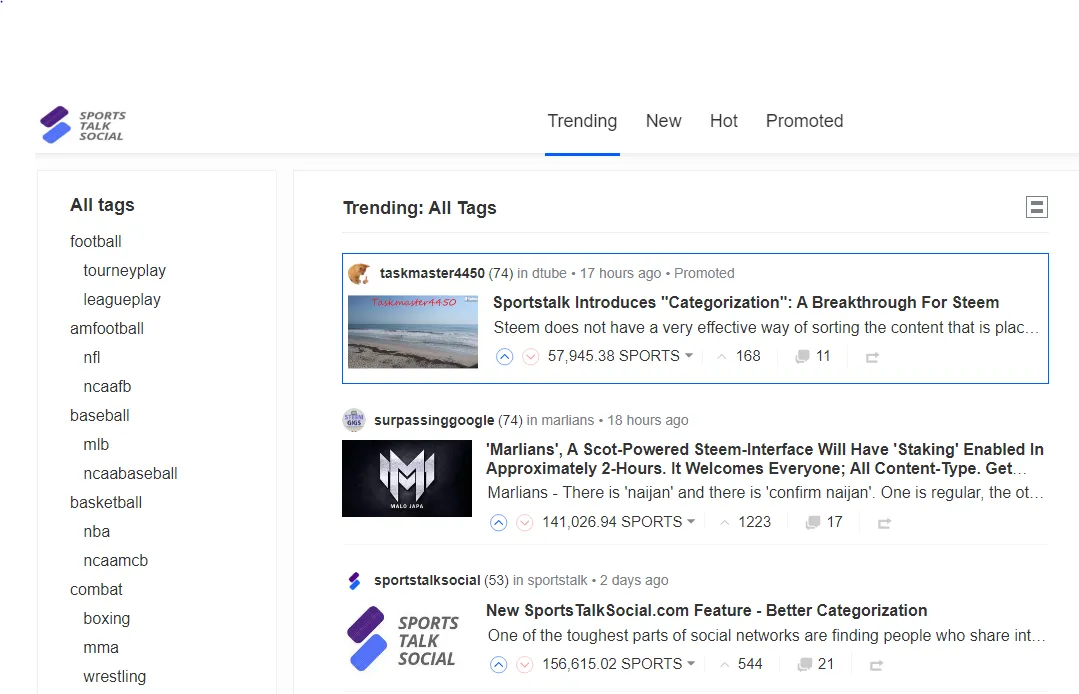Select the ncaamcb tag
This screenshot has height=694, width=1079.
click(x=116, y=561)
